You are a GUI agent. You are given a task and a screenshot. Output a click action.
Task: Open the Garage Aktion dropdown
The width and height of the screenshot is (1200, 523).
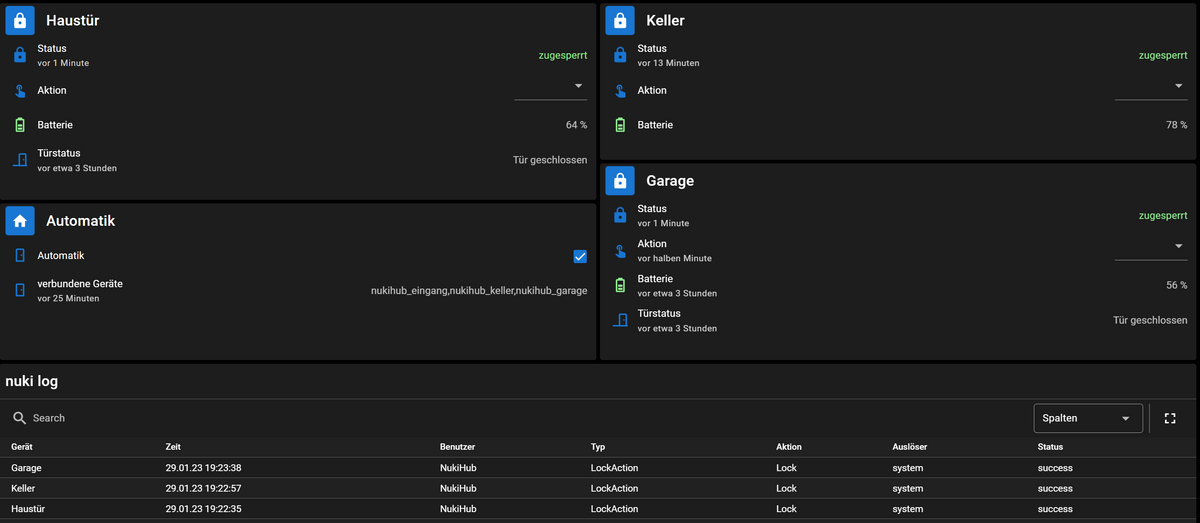(x=1151, y=248)
